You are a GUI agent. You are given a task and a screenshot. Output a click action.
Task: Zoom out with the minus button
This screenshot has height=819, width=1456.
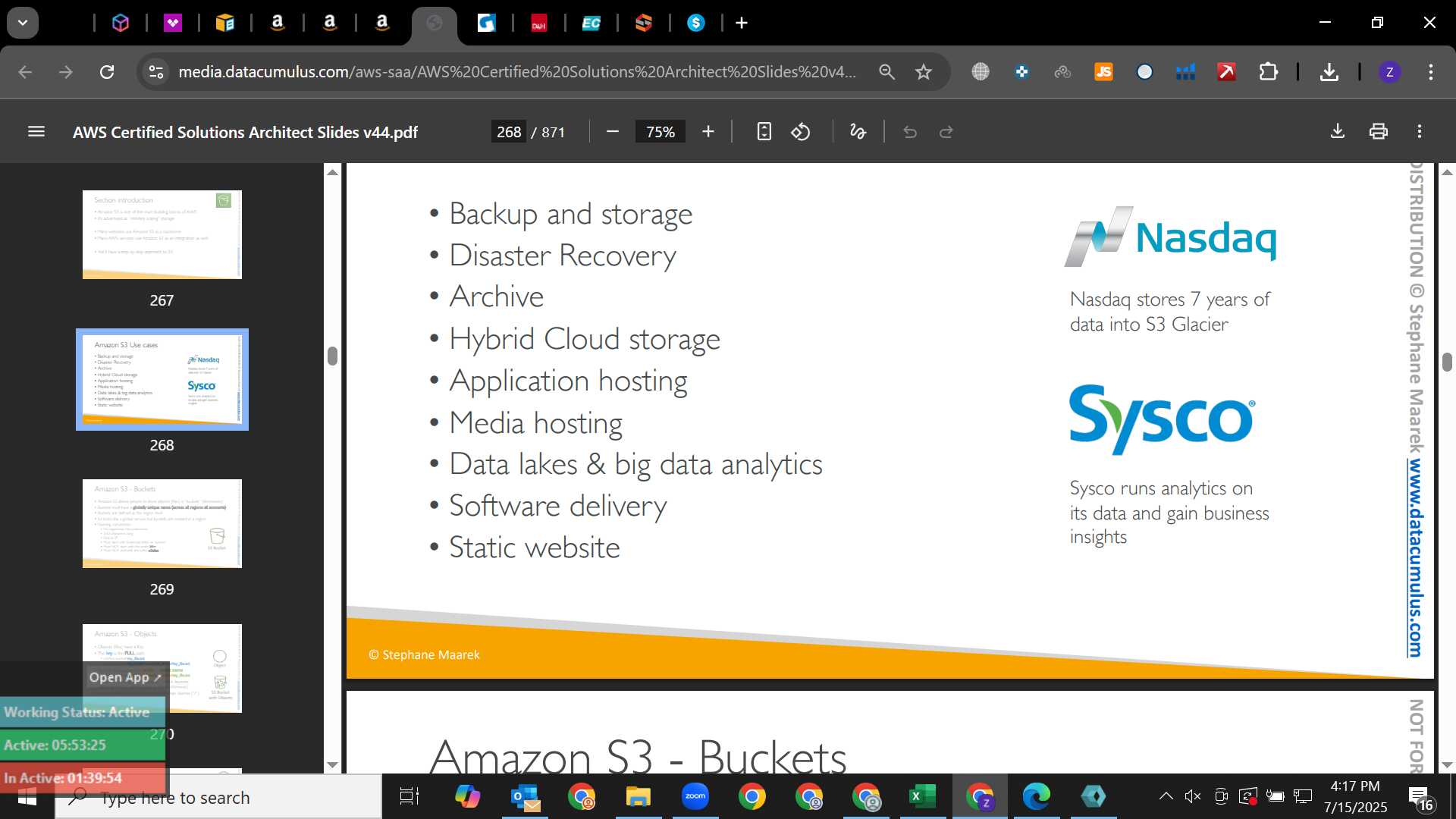pyautogui.click(x=613, y=132)
